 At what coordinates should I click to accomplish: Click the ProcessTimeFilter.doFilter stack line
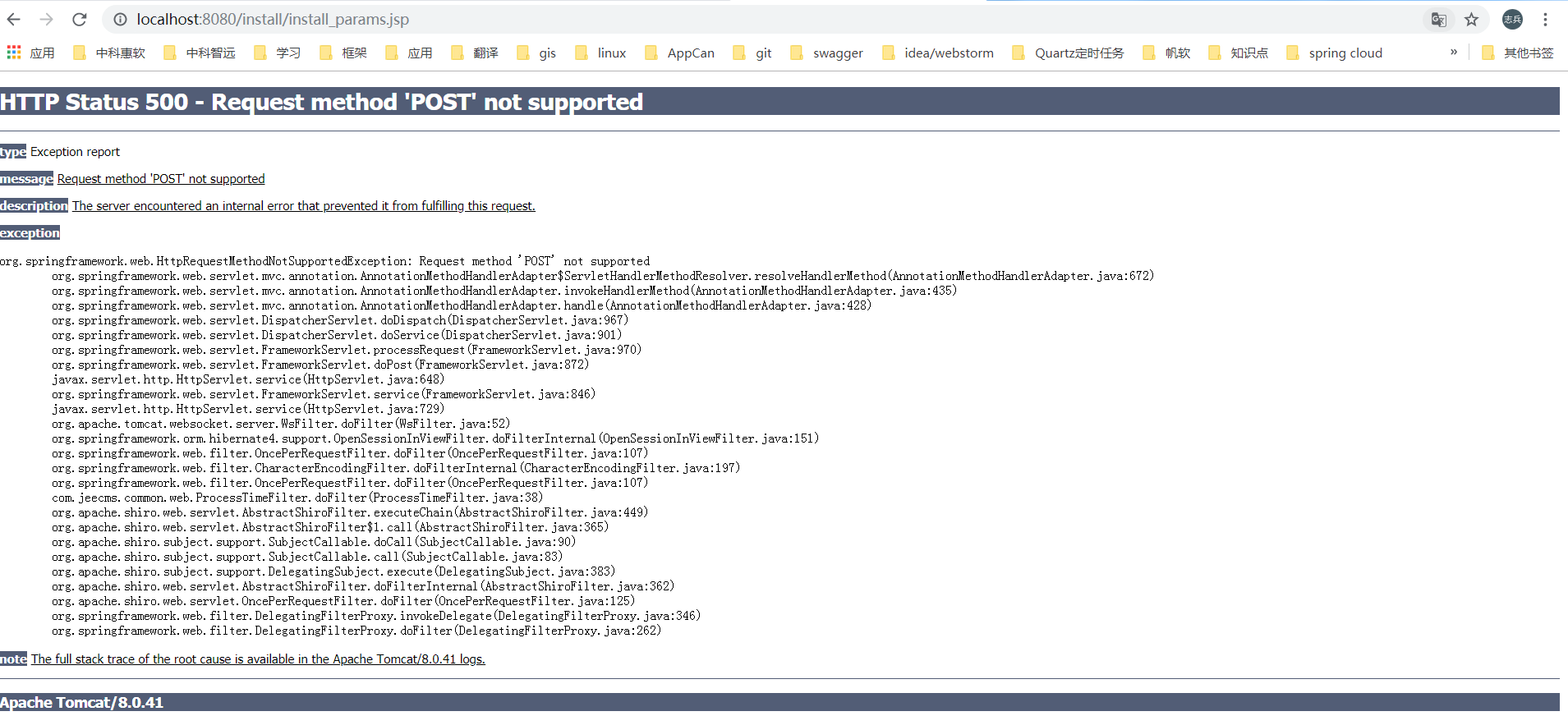(297, 498)
